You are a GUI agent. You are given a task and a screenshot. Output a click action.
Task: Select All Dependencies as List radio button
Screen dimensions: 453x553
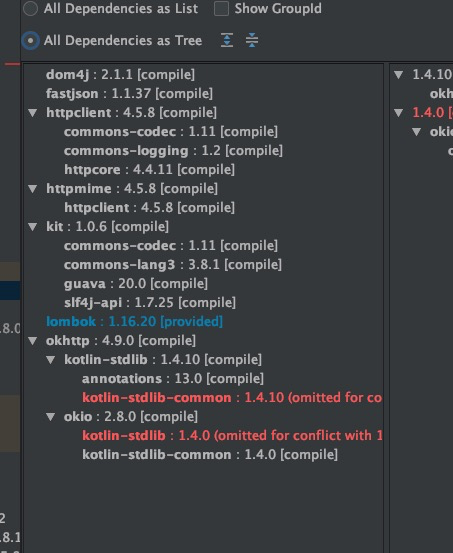point(31,8)
